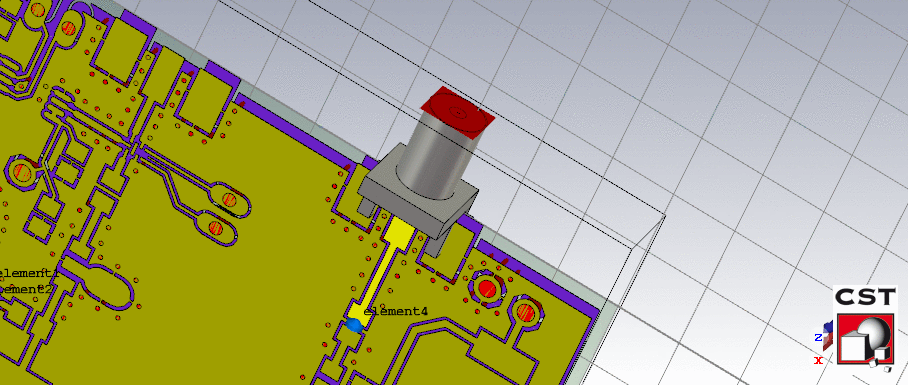Screen dimensions: 908x385
Task: Select the red port face atop the connector
Action: click(457, 113)
